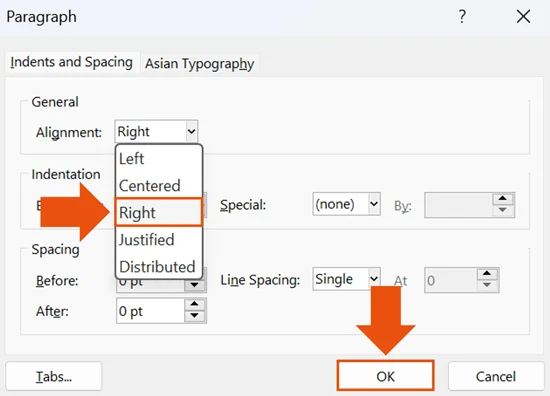
Task: Increase the At line spacing value
Action: [x=487, y=274]
